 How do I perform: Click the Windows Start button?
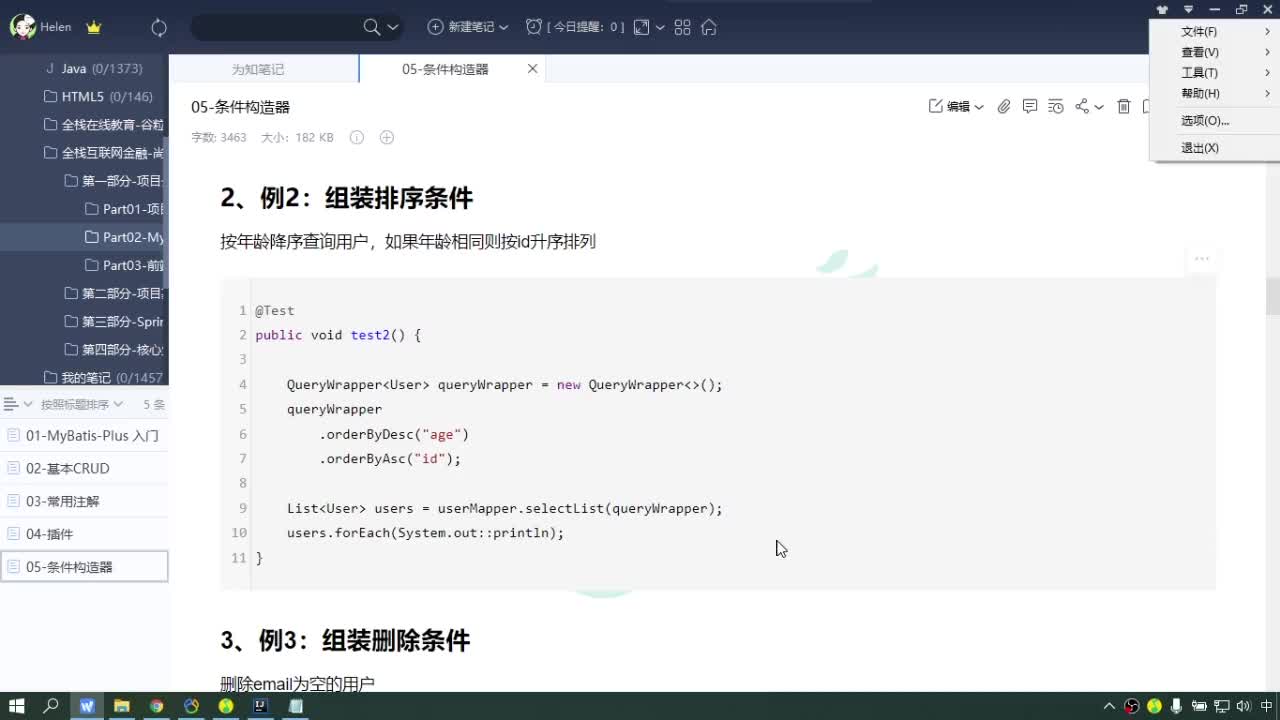pos(17,706)
